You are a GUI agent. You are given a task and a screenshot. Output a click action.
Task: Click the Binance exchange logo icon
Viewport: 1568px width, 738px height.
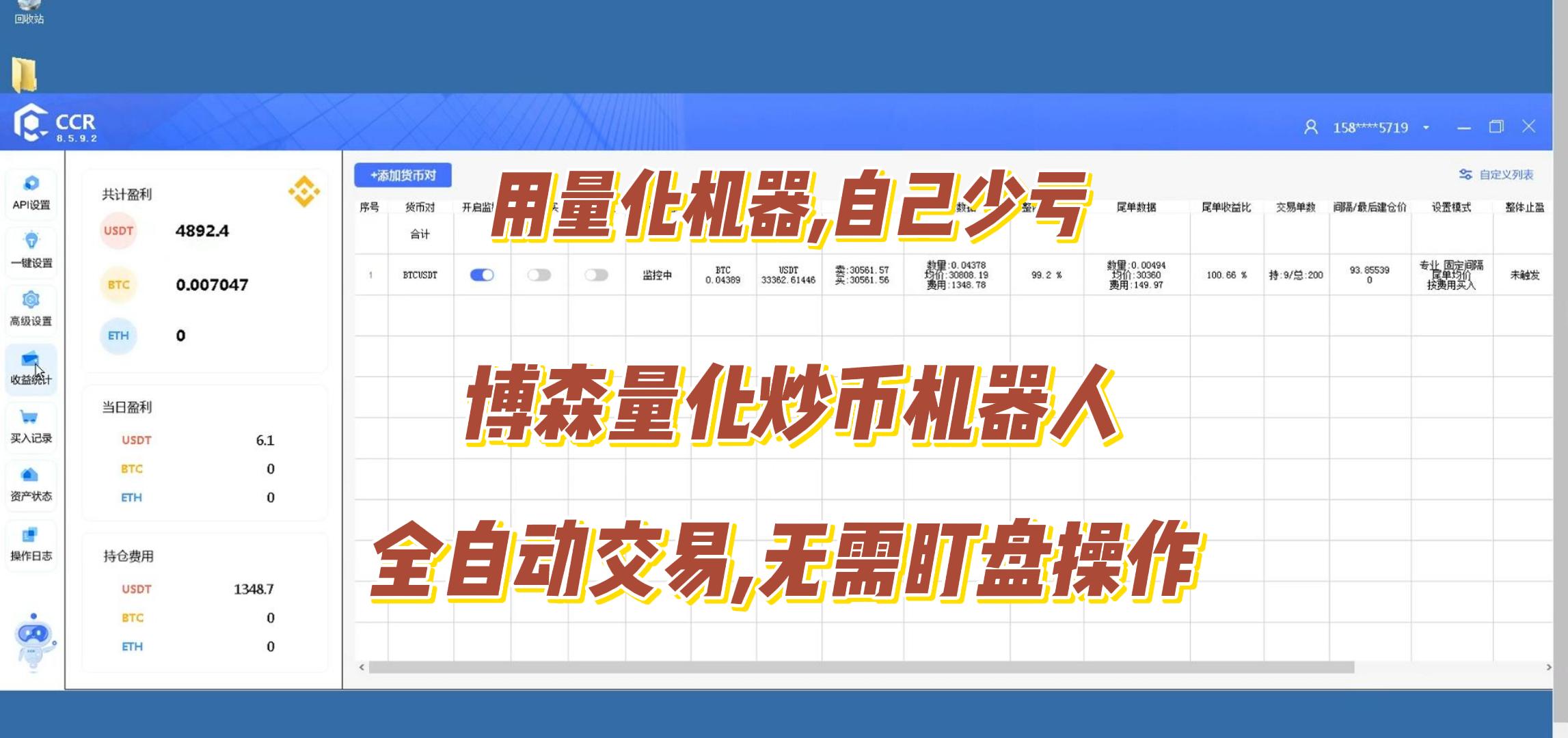[x=304, y=191]
